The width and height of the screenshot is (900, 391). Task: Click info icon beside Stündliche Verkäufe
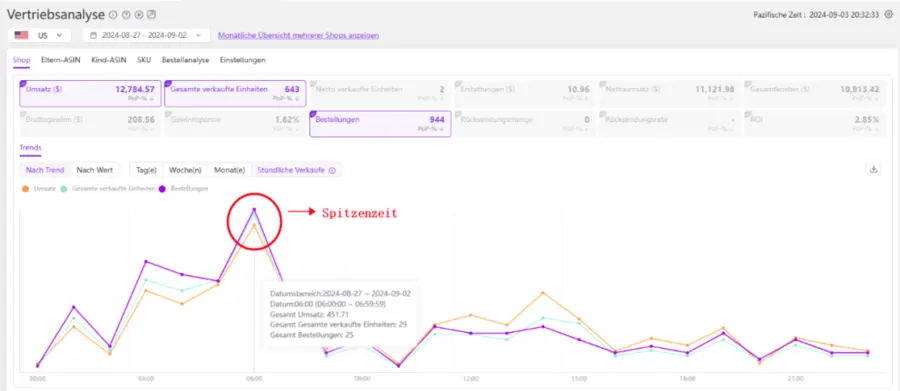(x=332, y=171)
